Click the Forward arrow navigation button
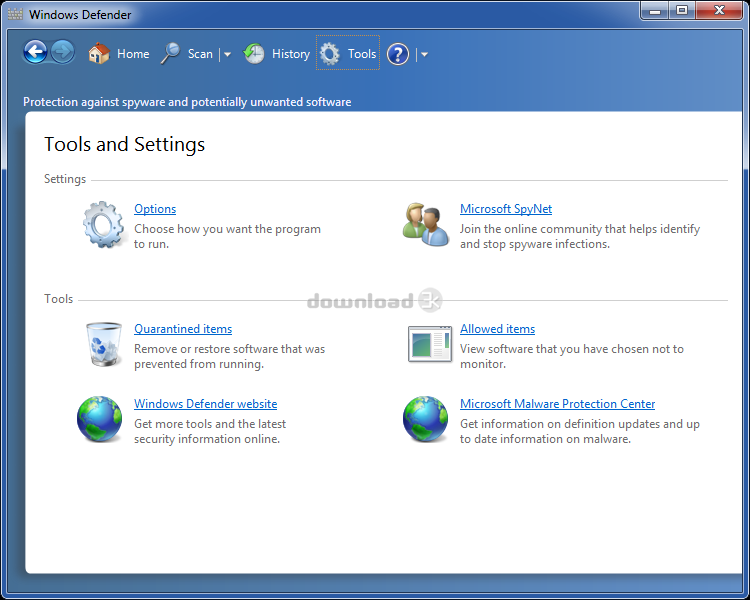750x600 pixels. click(x=63, y=52)
